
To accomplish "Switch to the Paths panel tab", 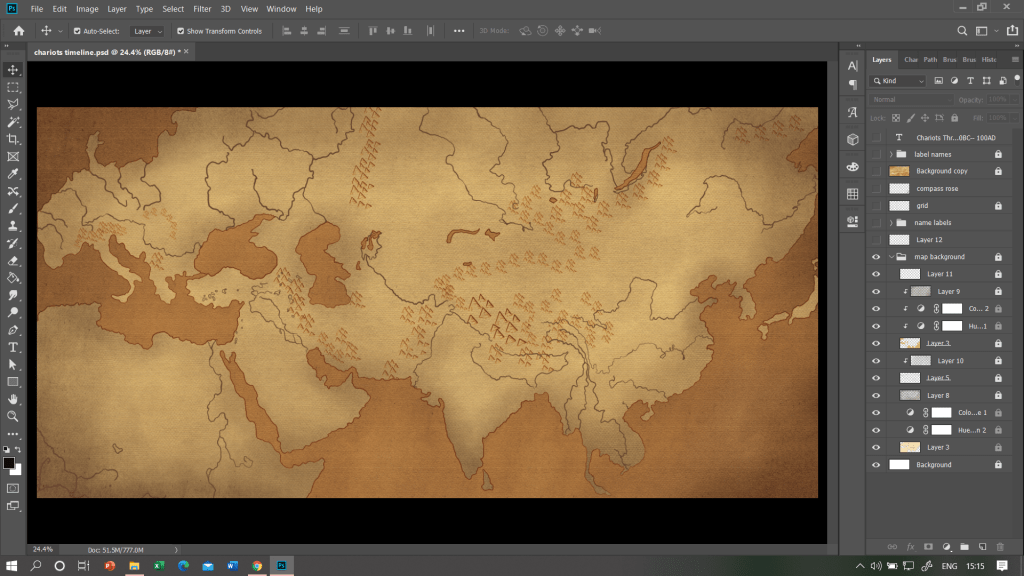I will 930,60.
